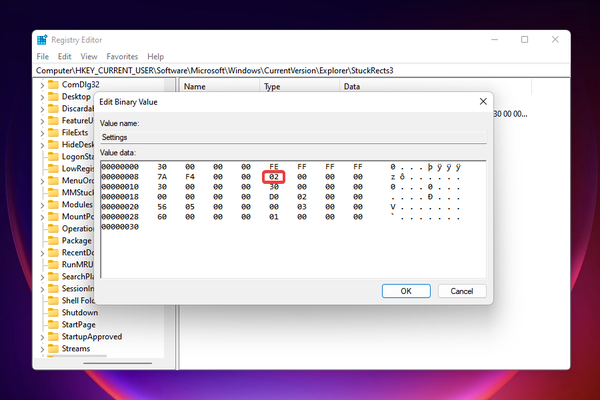Click the ComDlg32 folder icon

pyautogui.click(x=53, y=84)
